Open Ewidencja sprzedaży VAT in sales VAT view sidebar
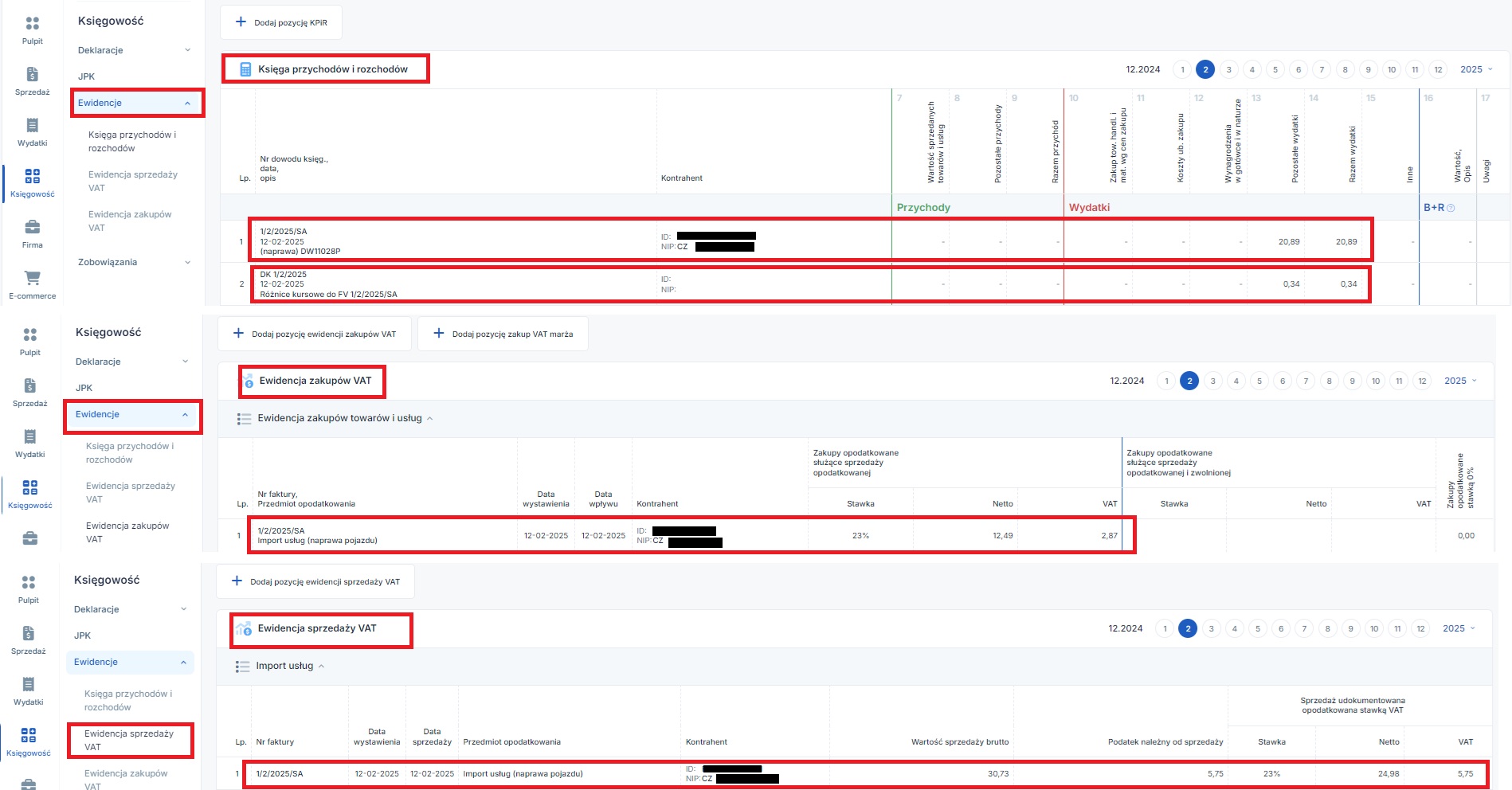Image resolution: width=1512 pixels, height=790 pixels. pyautogui.click(x=129, y=740)
